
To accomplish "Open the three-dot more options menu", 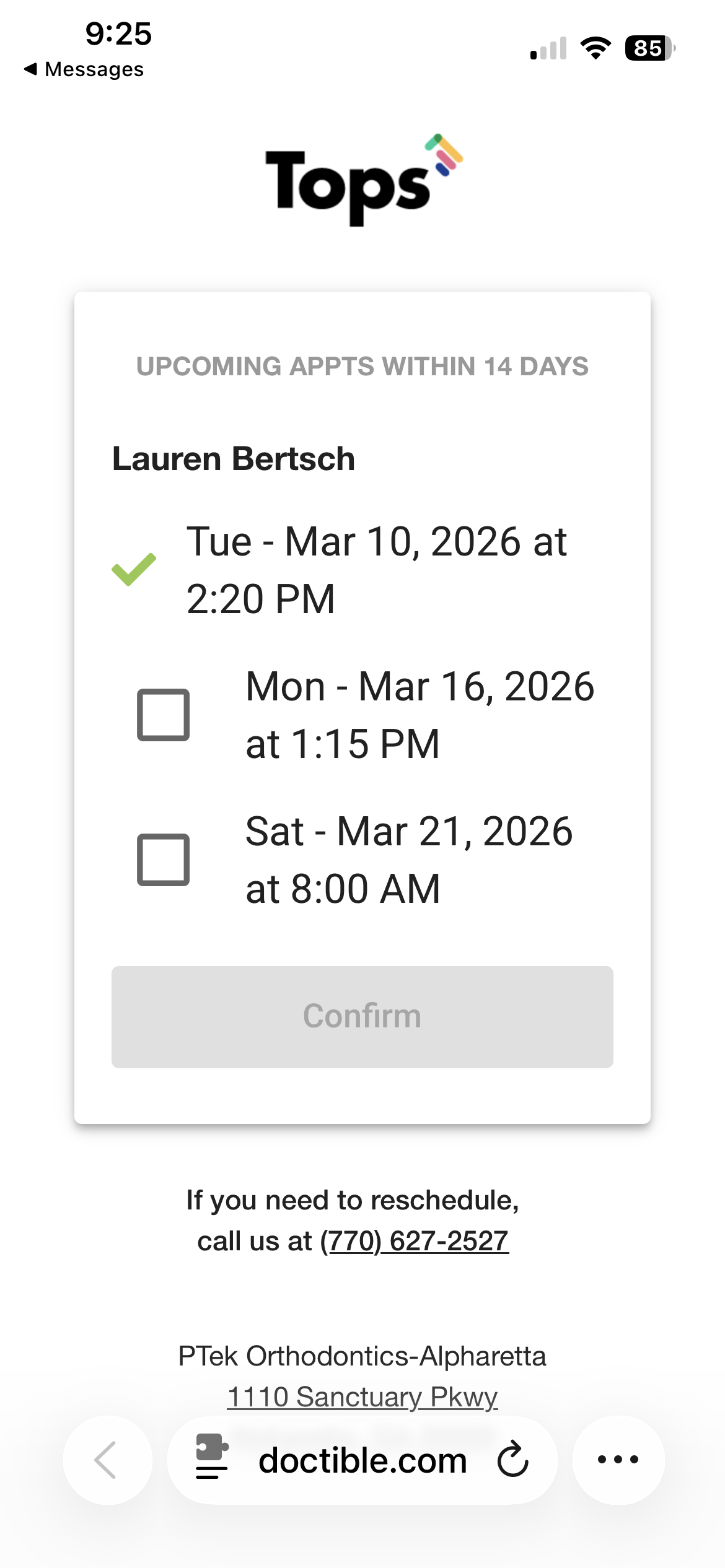I will point(618,1460).
